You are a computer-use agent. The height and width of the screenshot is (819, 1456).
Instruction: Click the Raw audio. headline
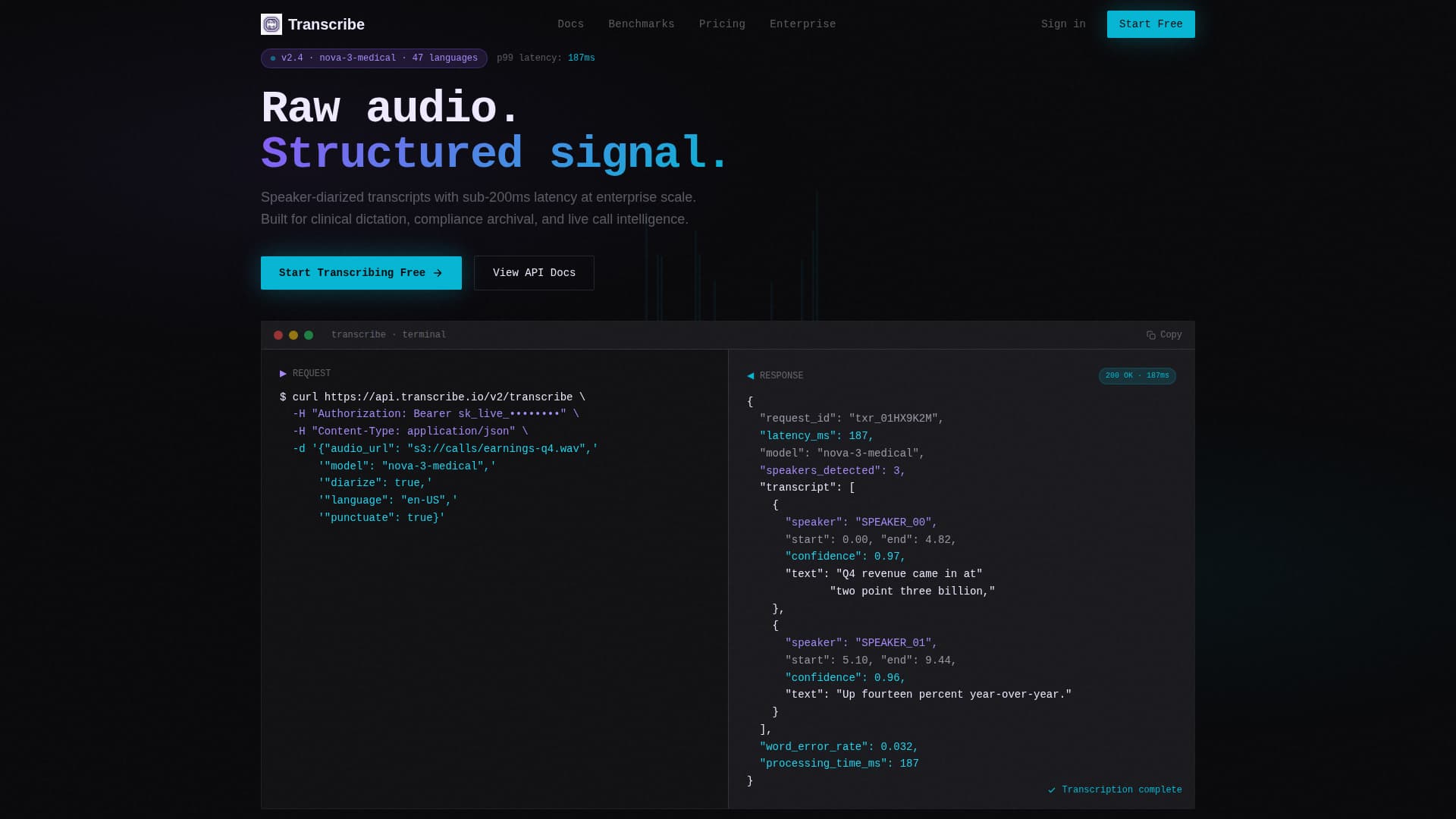pyautogui.click(x=391, y=107)
